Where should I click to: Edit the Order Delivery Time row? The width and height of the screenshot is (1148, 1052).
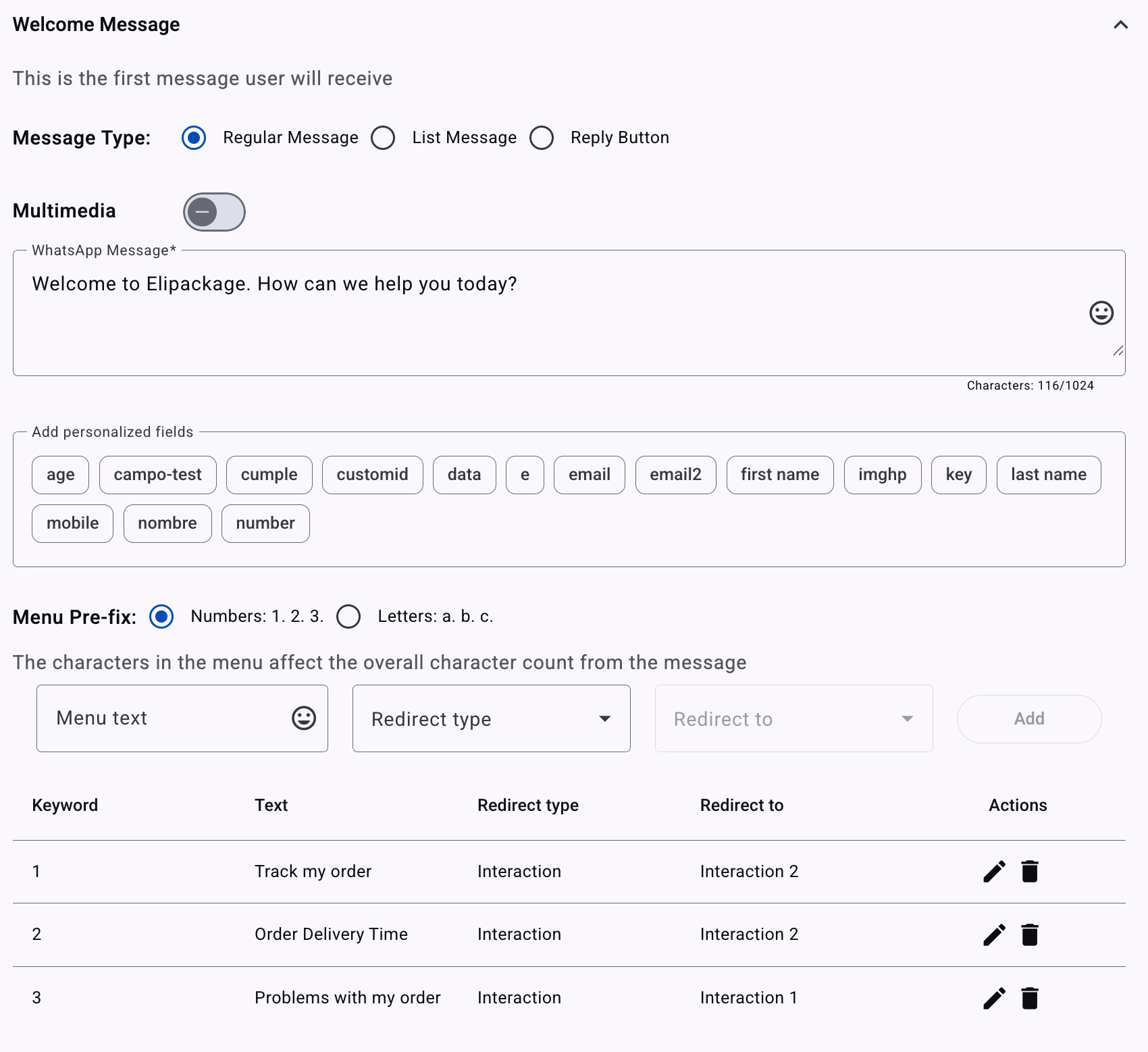[994, 935]
